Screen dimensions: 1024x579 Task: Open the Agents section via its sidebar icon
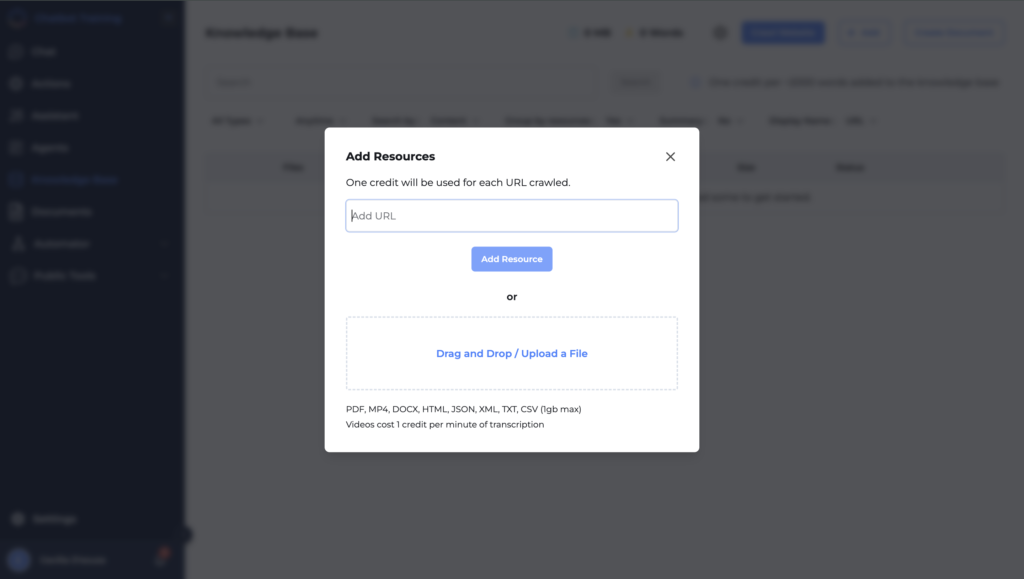[x=18, y=147]
